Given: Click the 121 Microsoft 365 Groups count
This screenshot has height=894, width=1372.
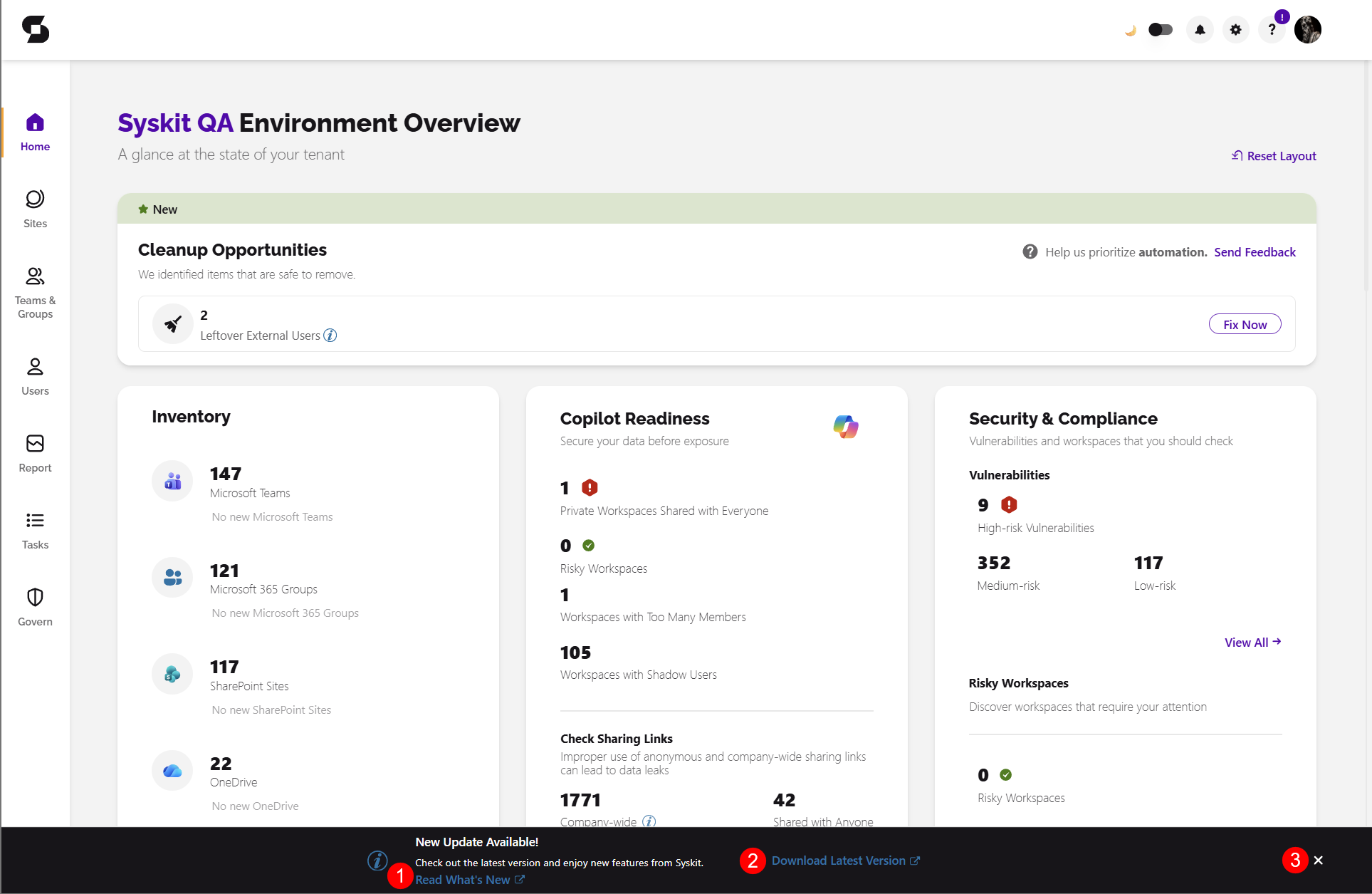Looking at the screenshot, I should [224, 571].
